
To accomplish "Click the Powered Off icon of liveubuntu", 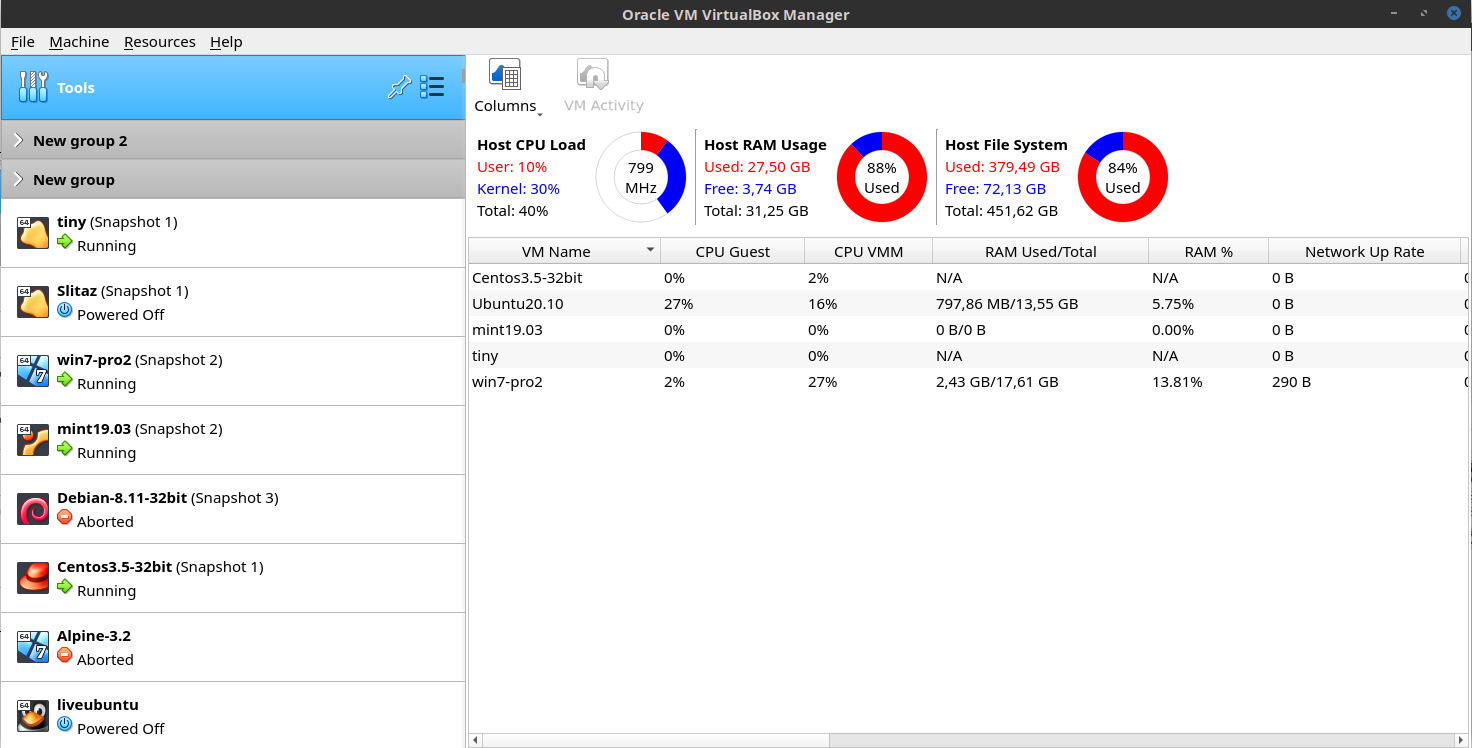I will [65, 725].
